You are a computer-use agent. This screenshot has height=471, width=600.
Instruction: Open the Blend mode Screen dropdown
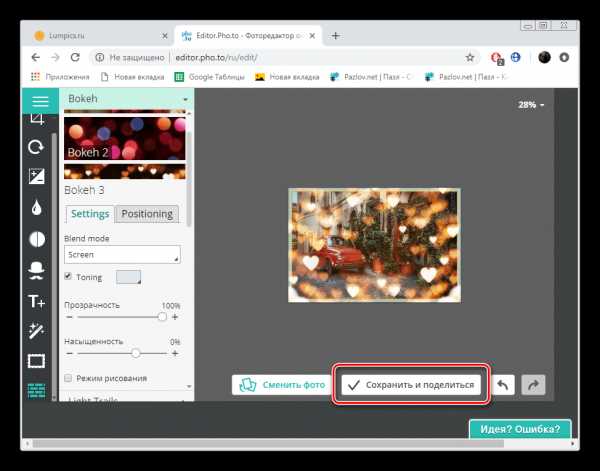(122, 254)
